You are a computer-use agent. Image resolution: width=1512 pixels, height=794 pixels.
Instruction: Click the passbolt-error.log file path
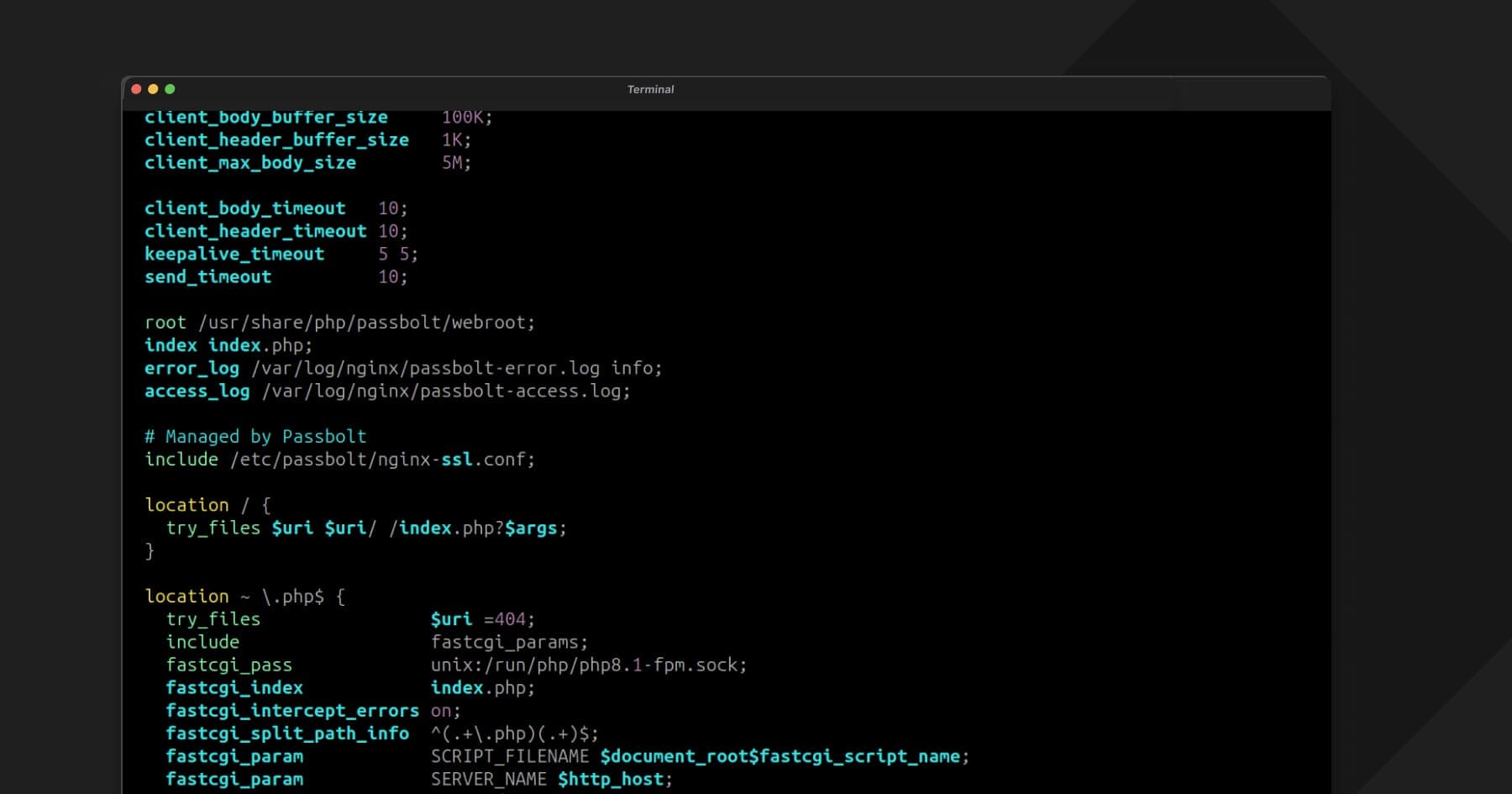tap(425, 368)
